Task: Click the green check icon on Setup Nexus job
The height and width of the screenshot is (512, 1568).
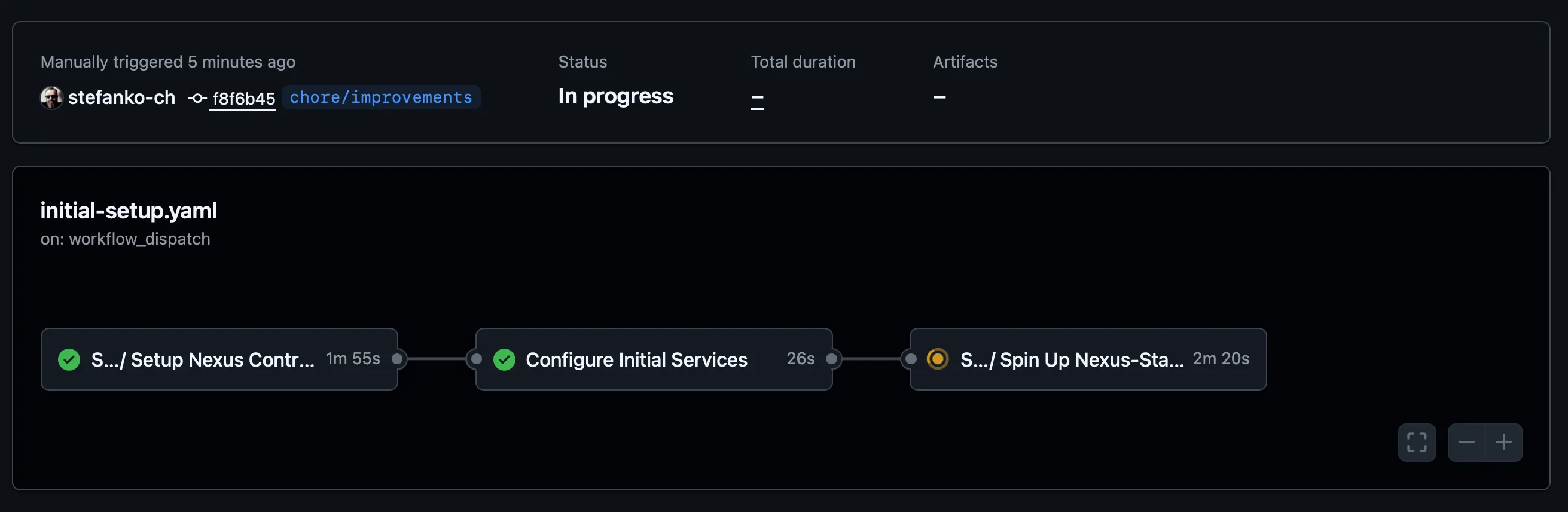Action: [69, 360]
